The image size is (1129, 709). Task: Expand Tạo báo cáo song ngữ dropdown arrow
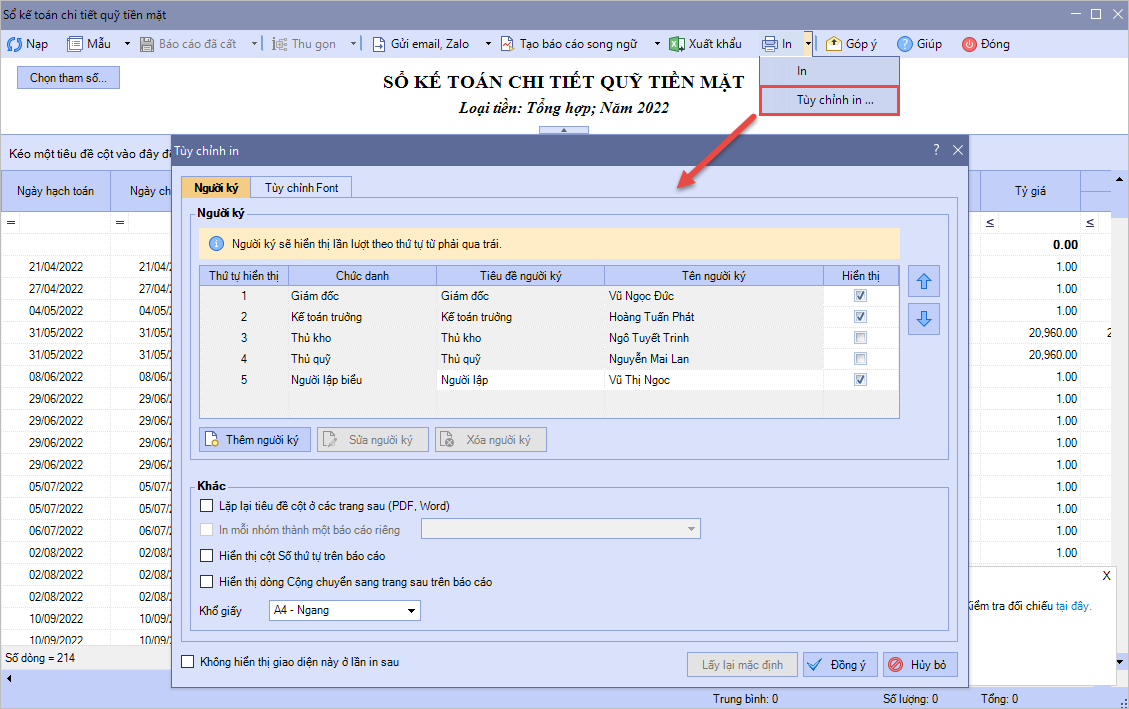point(657,44)
